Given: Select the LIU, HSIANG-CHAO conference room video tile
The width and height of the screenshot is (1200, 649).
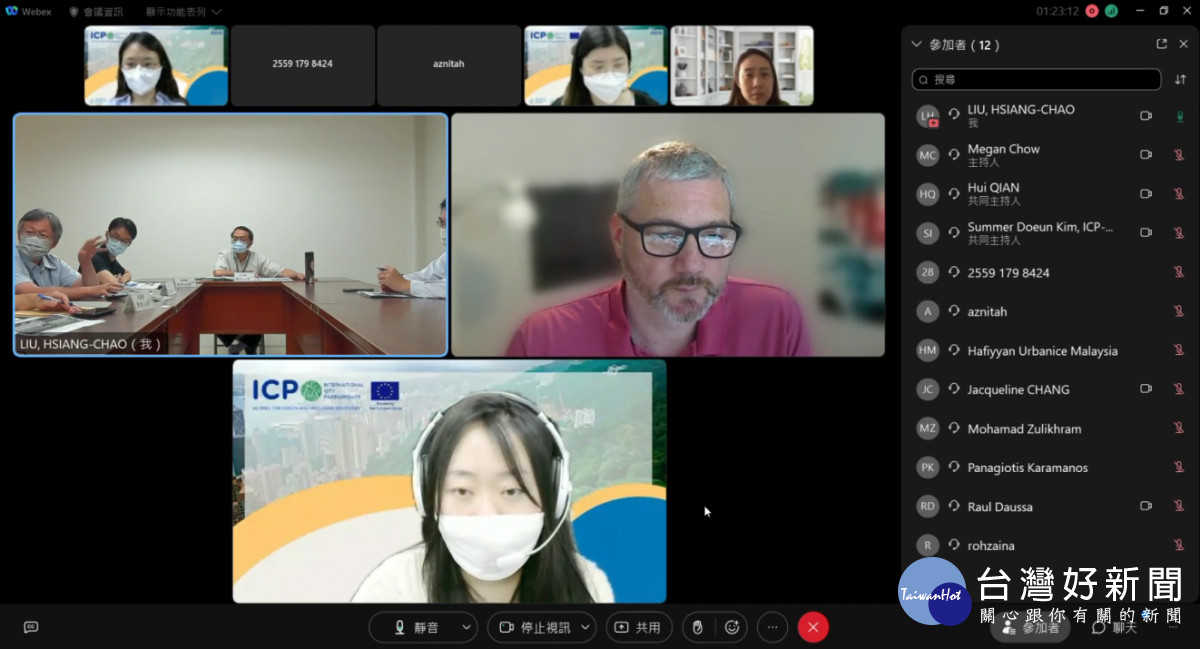Looking at the screenshot, I should coord(231,235).
